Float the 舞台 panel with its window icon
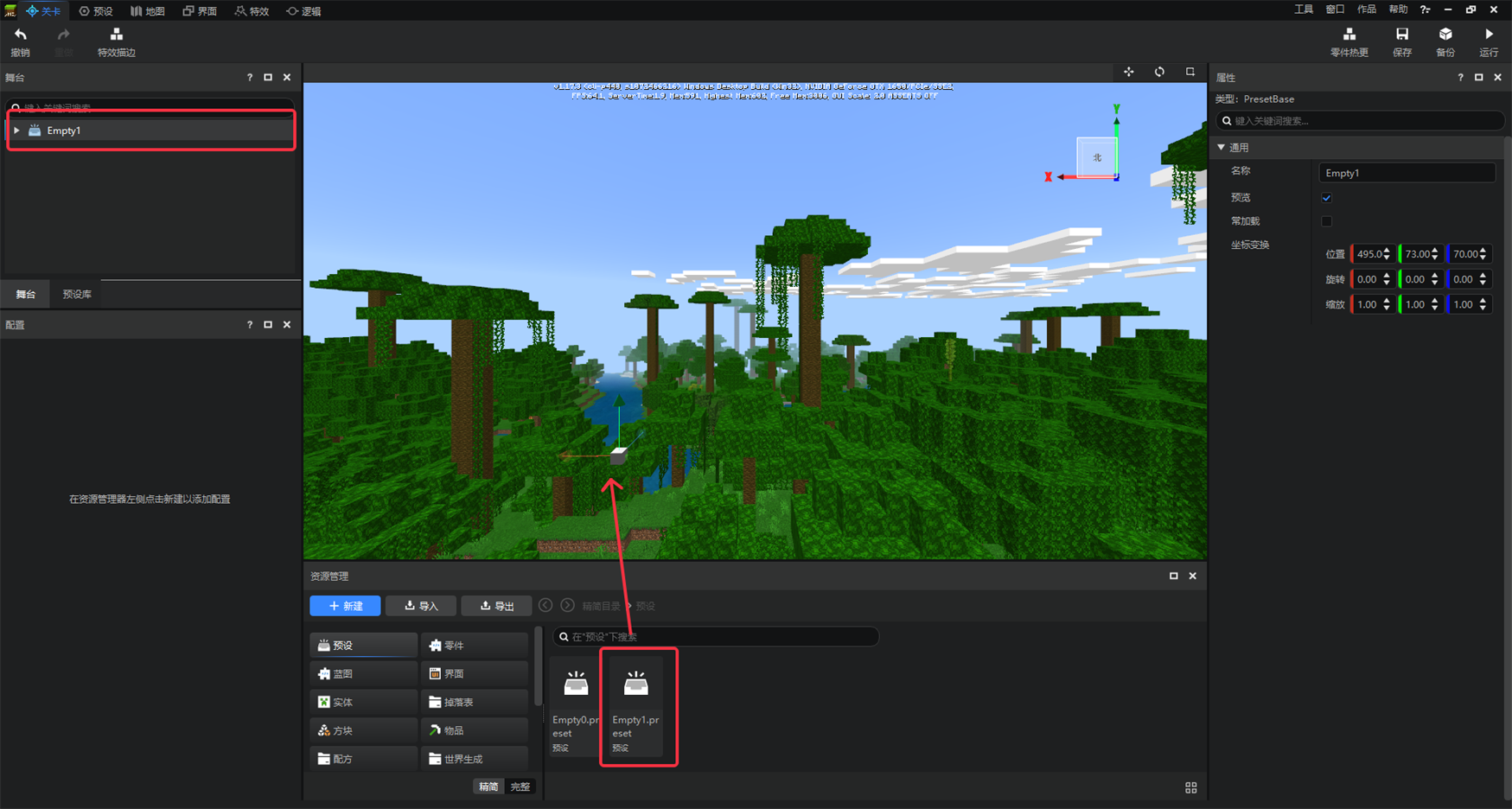This screenshot has width=1512, height=809. point(268,78)
